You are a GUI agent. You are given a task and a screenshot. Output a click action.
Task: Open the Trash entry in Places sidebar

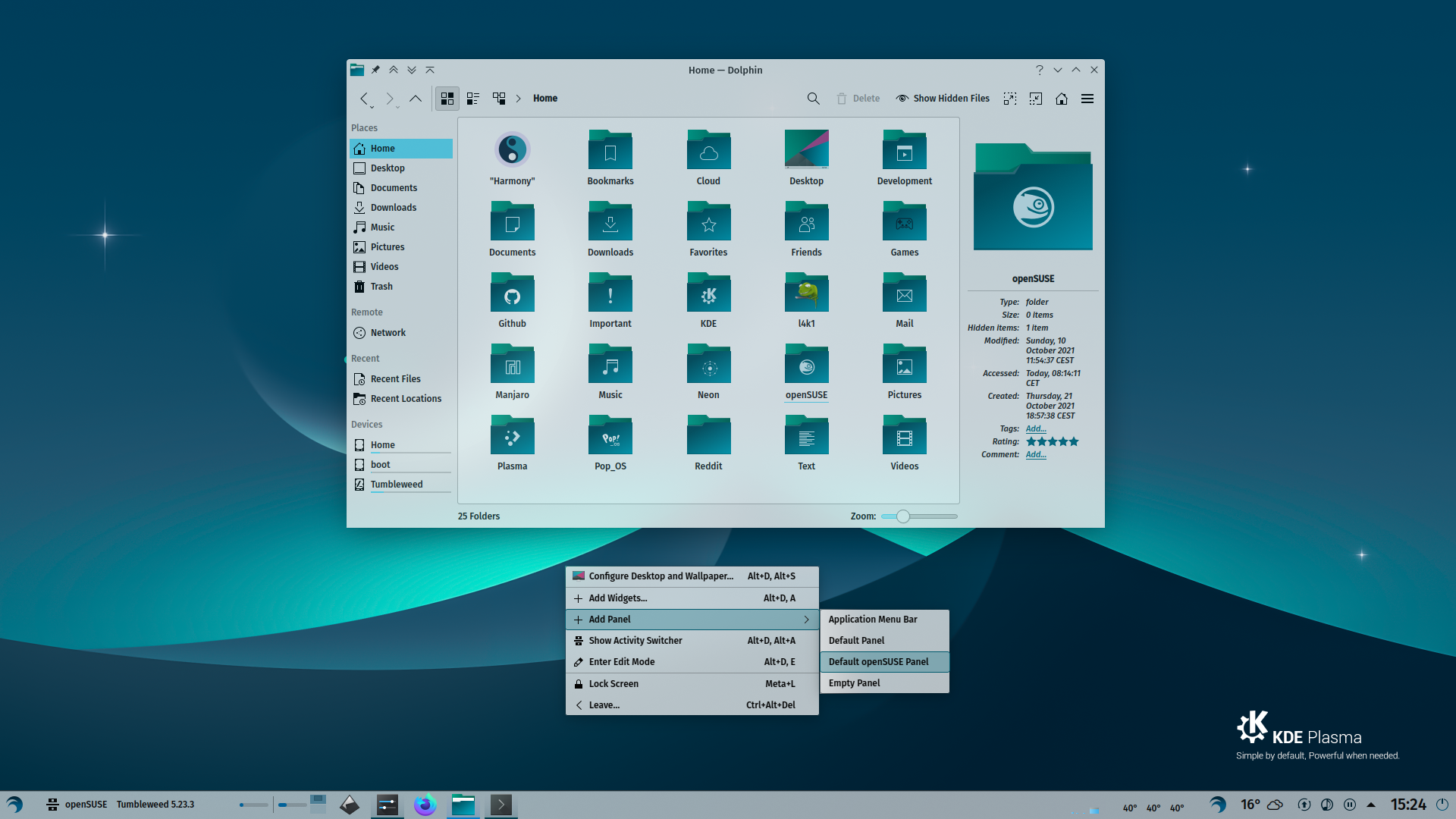pos(381,286)
